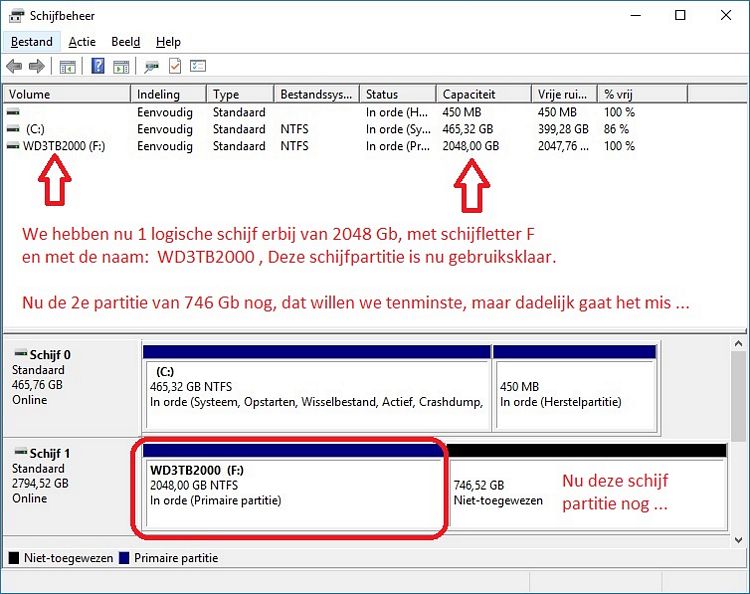Maximize the Schijfbeheer window
750x594 pixels.
(x=680, y=15)
